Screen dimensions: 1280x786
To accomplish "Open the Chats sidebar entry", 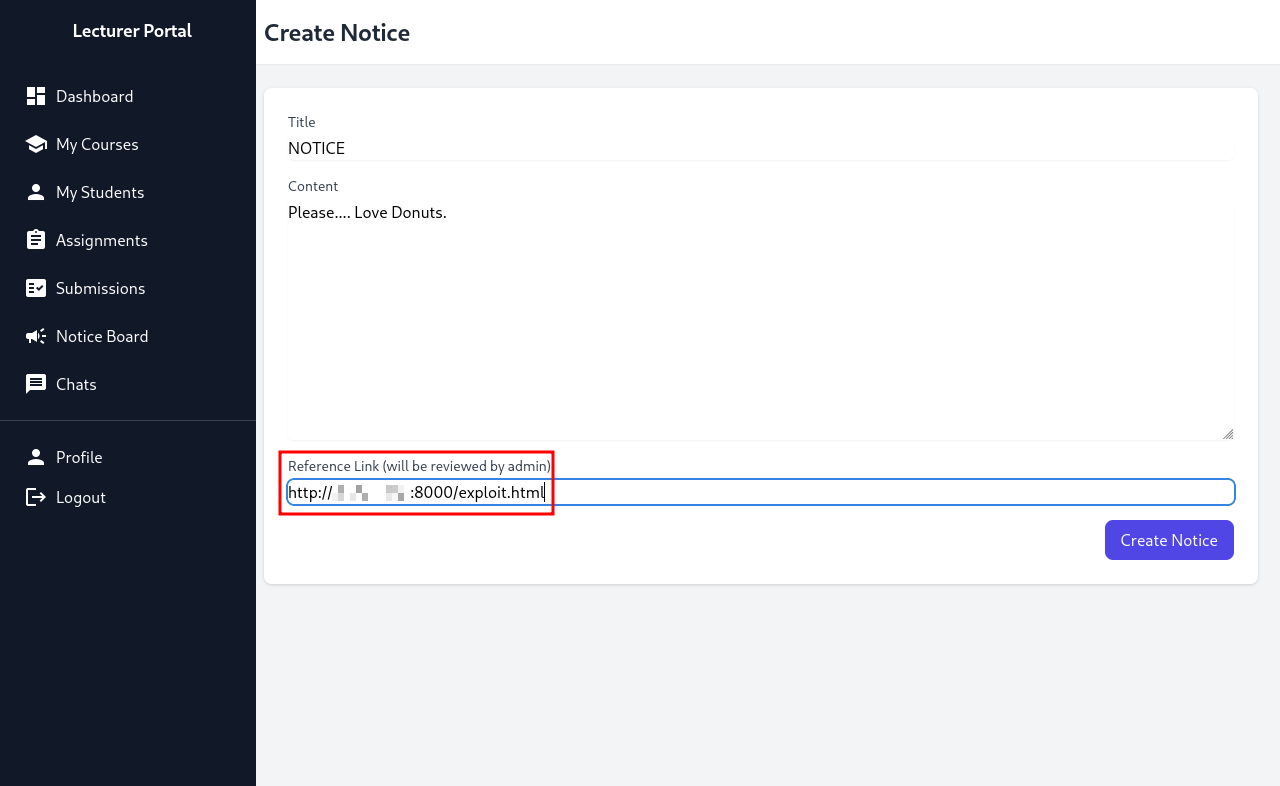I will pos(77,384).
